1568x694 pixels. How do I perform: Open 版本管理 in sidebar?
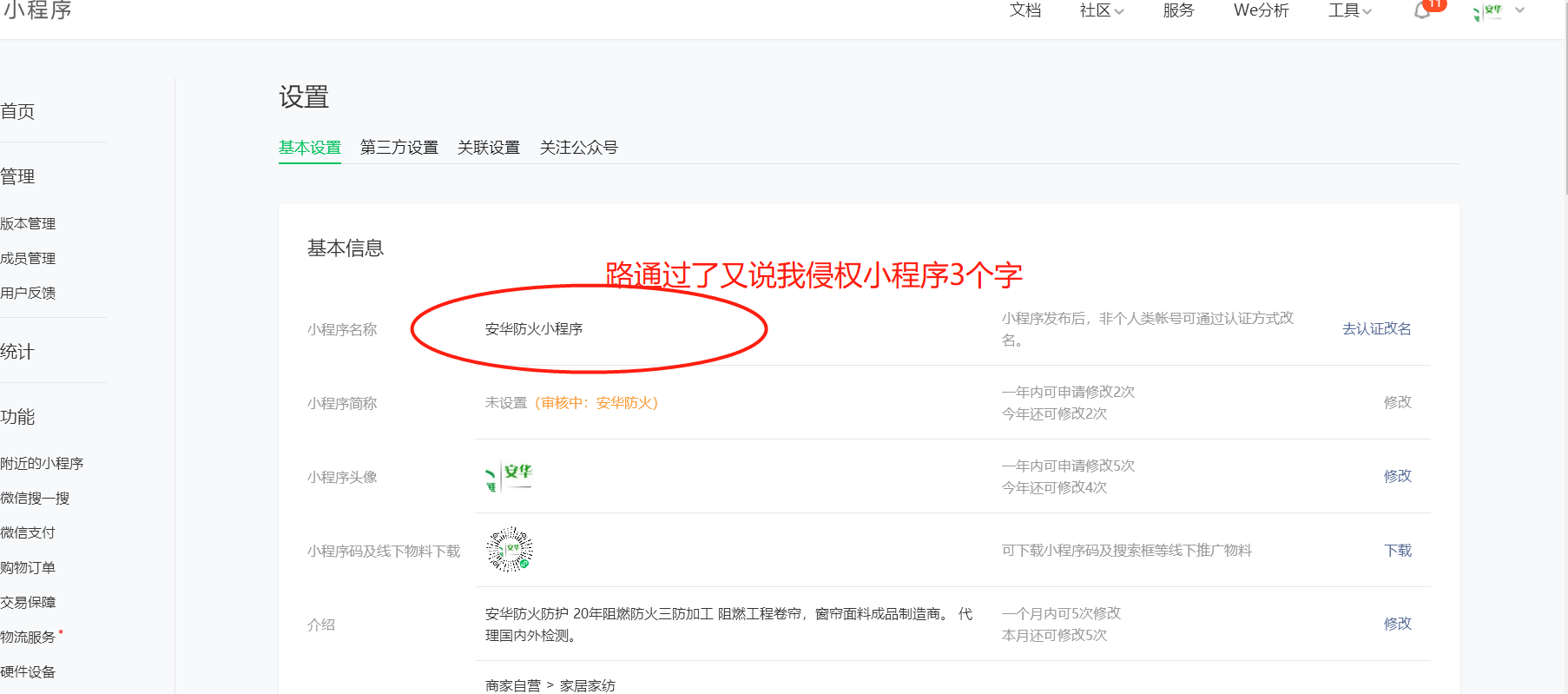click(x=28, y=223)
